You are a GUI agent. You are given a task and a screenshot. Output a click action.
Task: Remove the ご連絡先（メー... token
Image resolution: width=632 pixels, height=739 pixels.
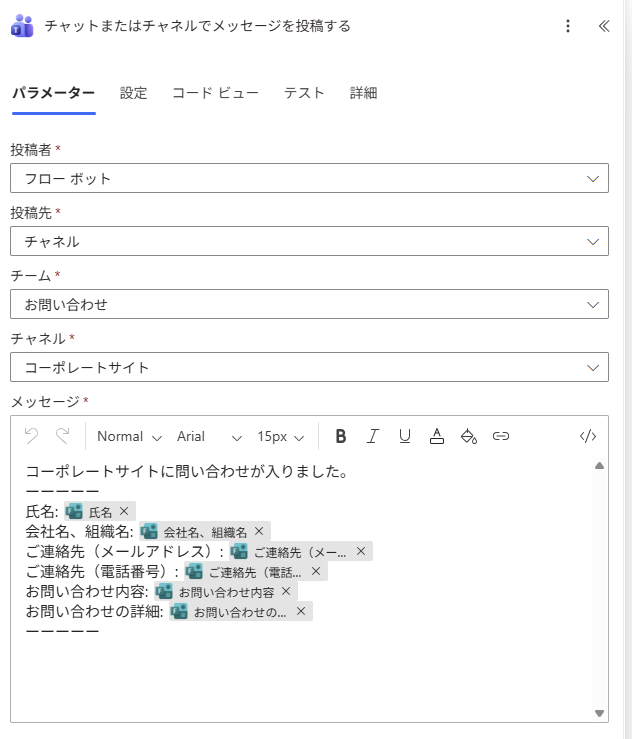361,551
